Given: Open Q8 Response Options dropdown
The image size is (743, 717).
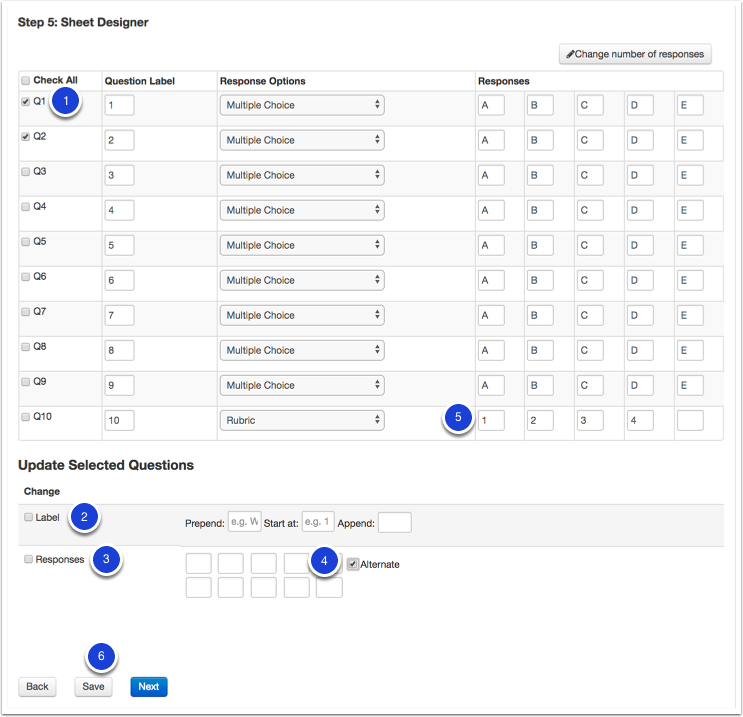Looking at the screenshot, I should pos(302,351).
